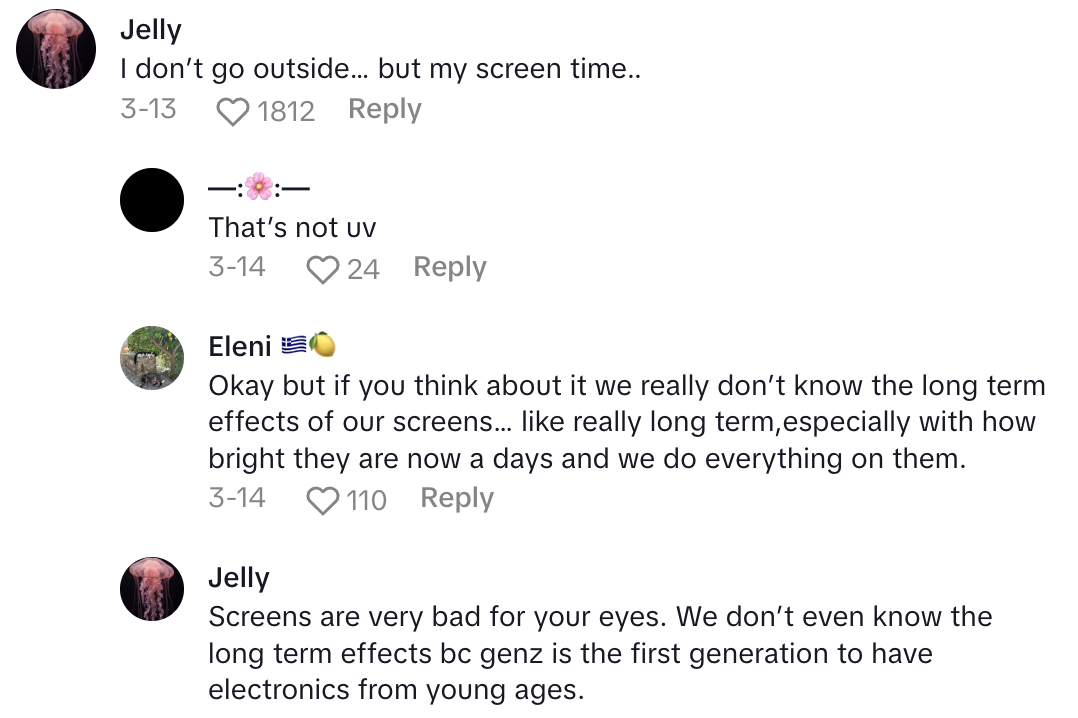The width and height of the screenshot is (1078, 718).
Task: Select the "I don't go outside" comment text
Action: point(378,71)
